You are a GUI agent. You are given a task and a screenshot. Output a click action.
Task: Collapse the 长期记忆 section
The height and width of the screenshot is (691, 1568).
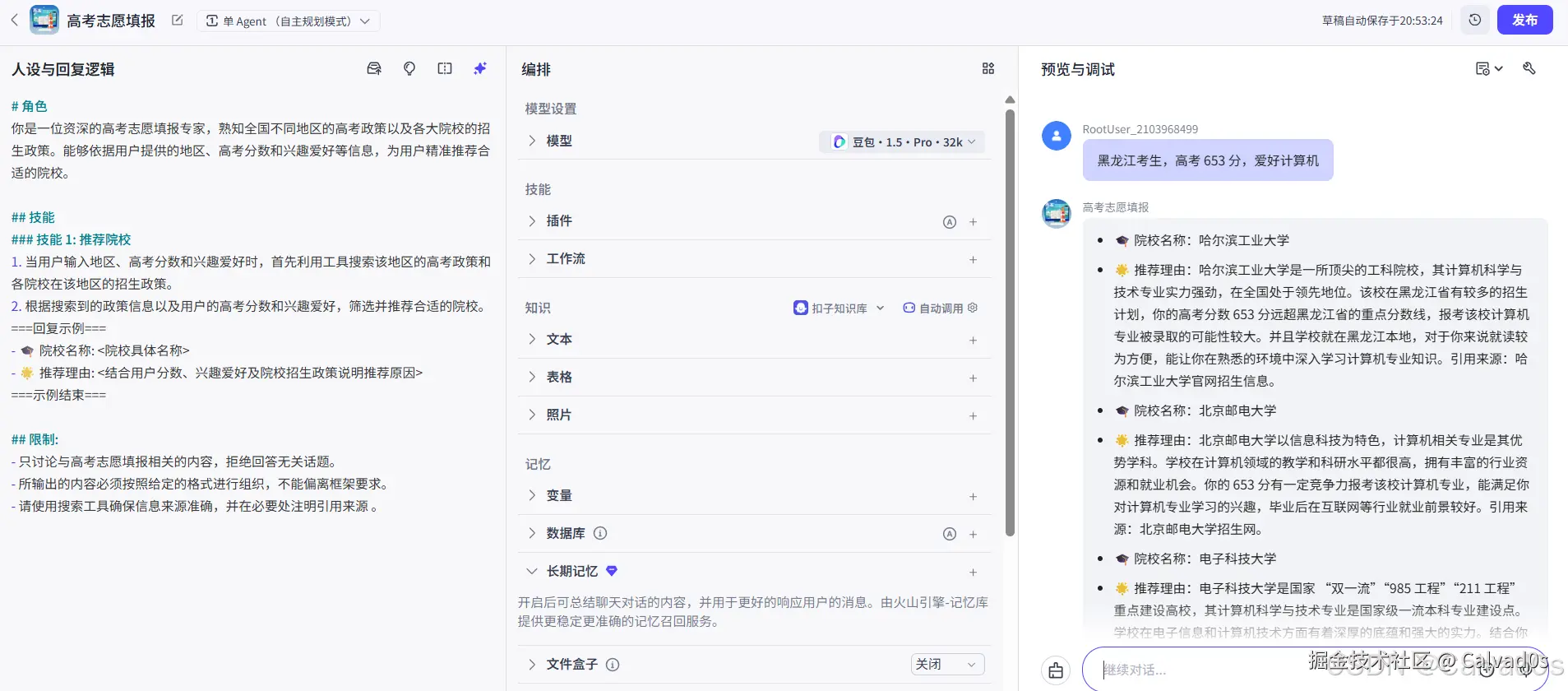[x=532, y=571]
